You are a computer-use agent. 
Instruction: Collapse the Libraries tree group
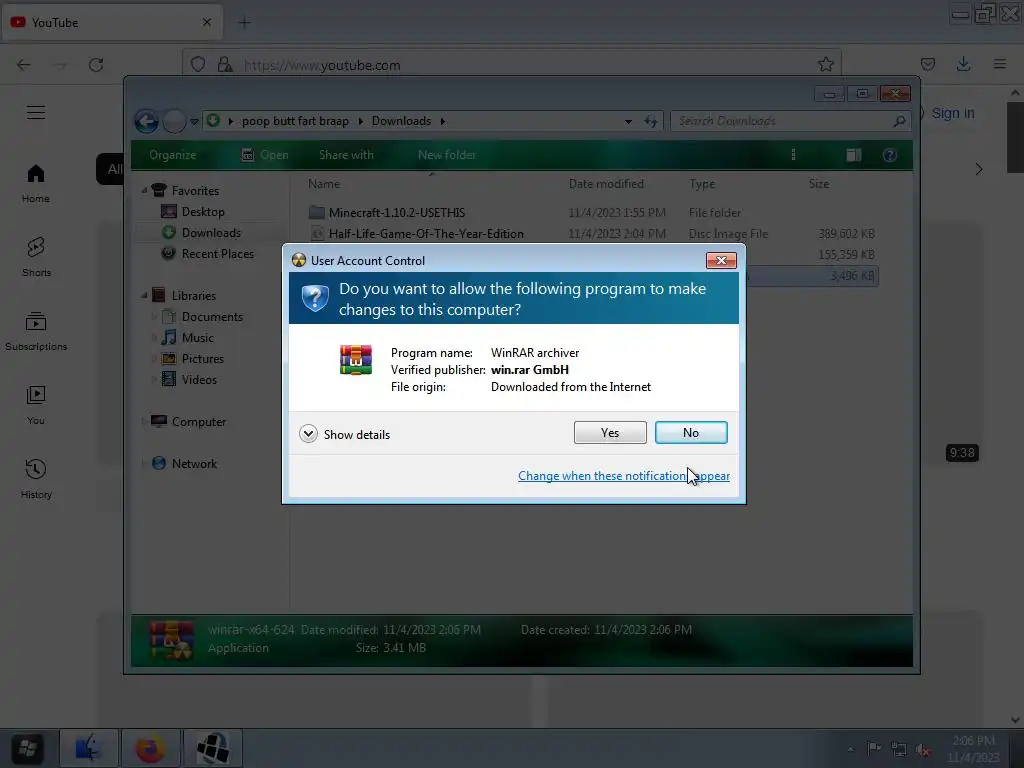coord(144,295)
